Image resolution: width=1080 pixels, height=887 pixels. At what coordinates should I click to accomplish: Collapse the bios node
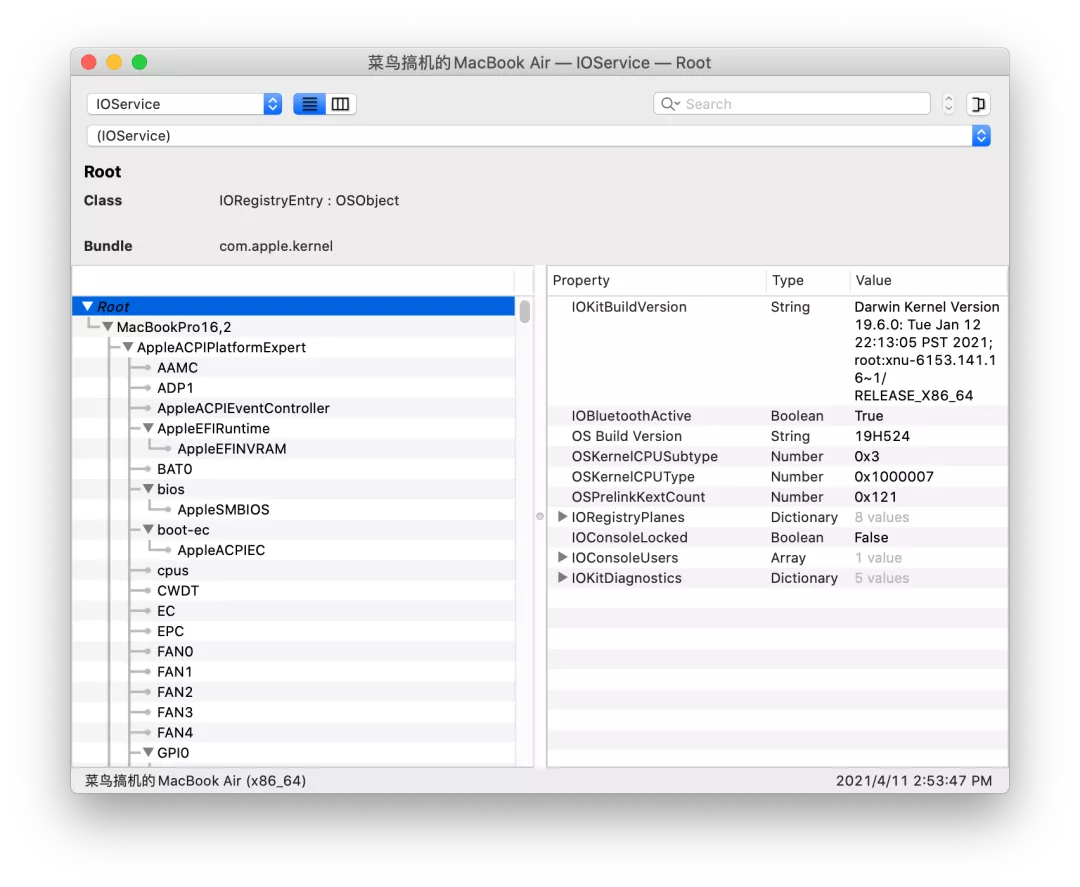pos(148,489)
